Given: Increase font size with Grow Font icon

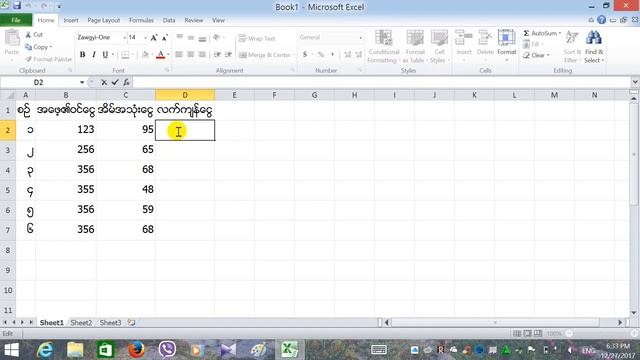Looking at the screenshot, I should [x=154, y=38].
